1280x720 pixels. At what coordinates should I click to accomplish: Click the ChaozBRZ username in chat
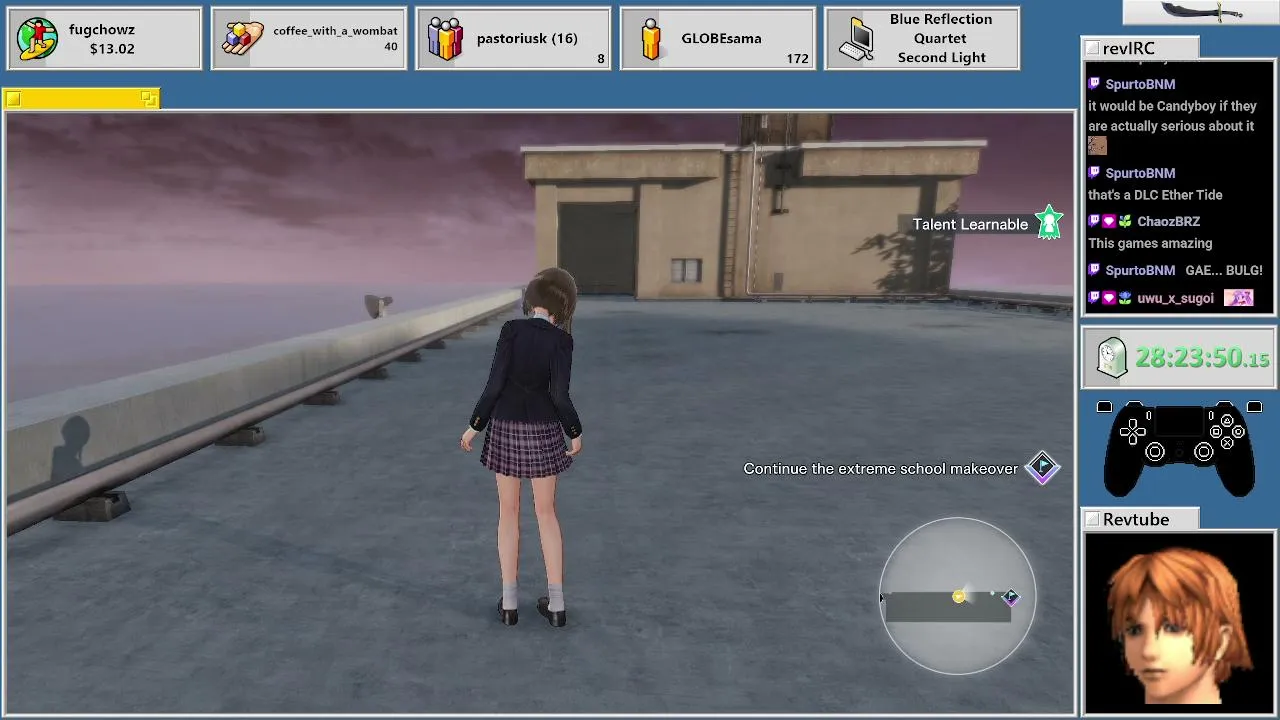tap(1168, 222)
